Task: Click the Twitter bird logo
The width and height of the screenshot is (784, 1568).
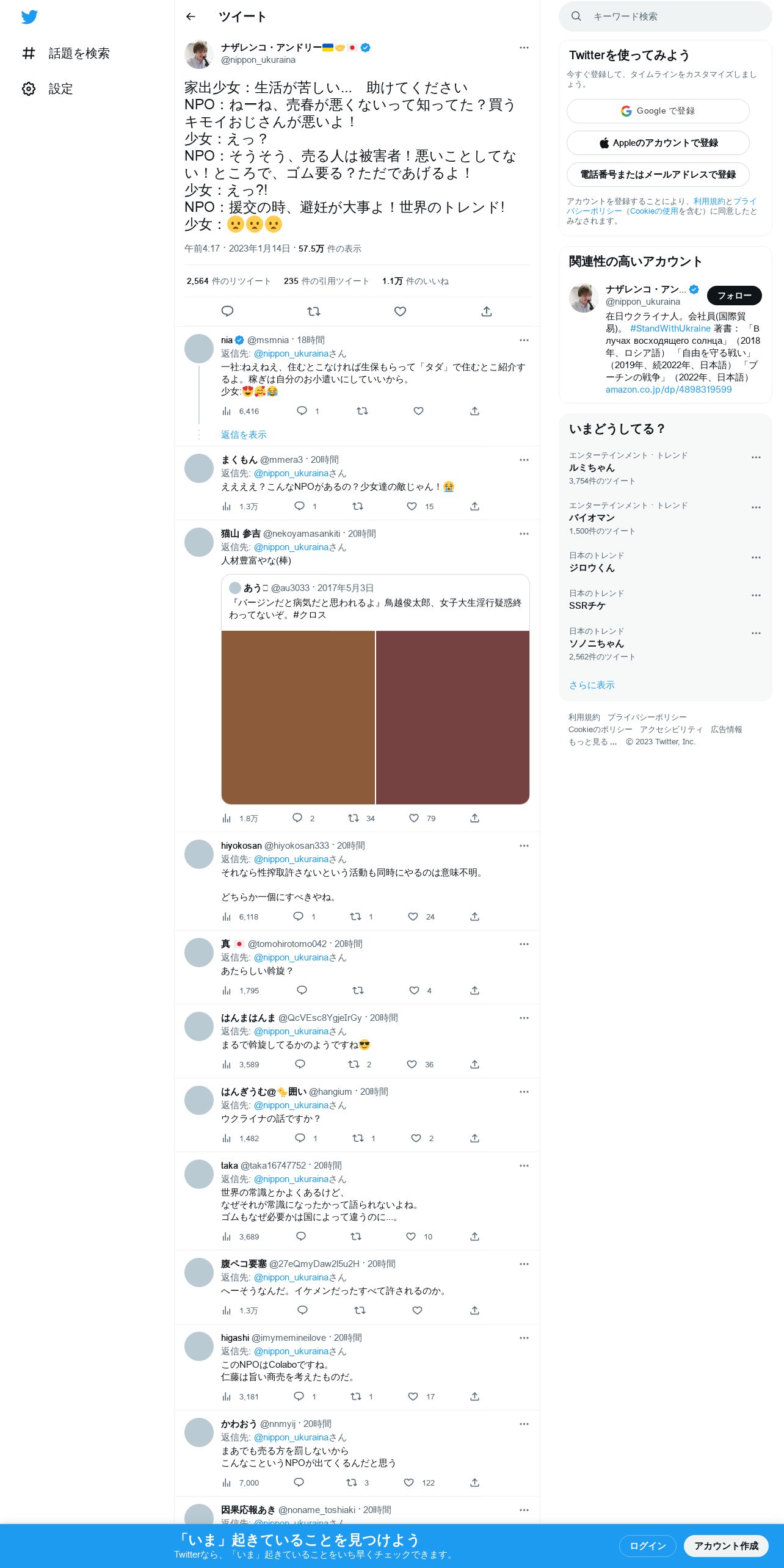Action: tap(29, 17)
